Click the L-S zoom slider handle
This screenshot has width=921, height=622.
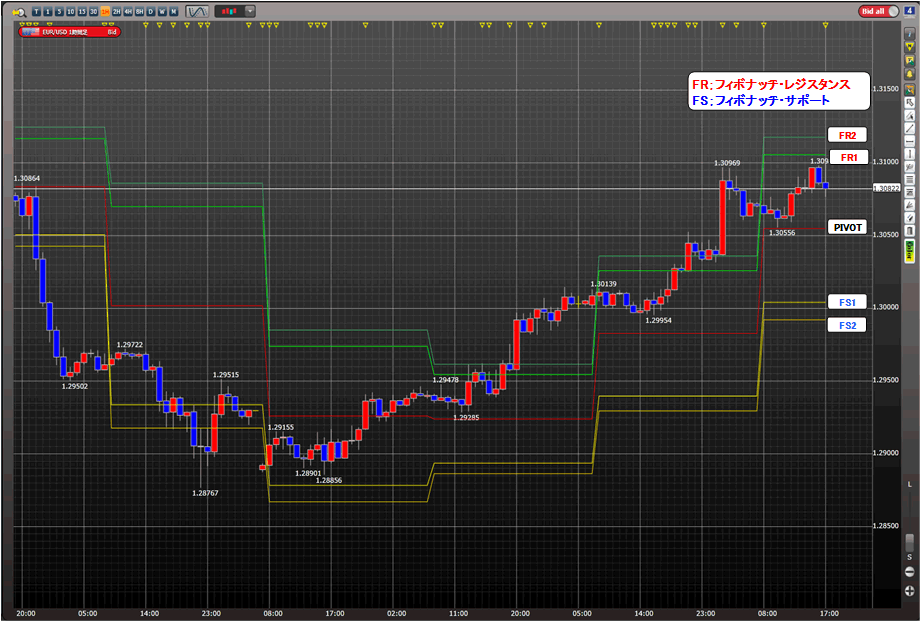point(909,540)
